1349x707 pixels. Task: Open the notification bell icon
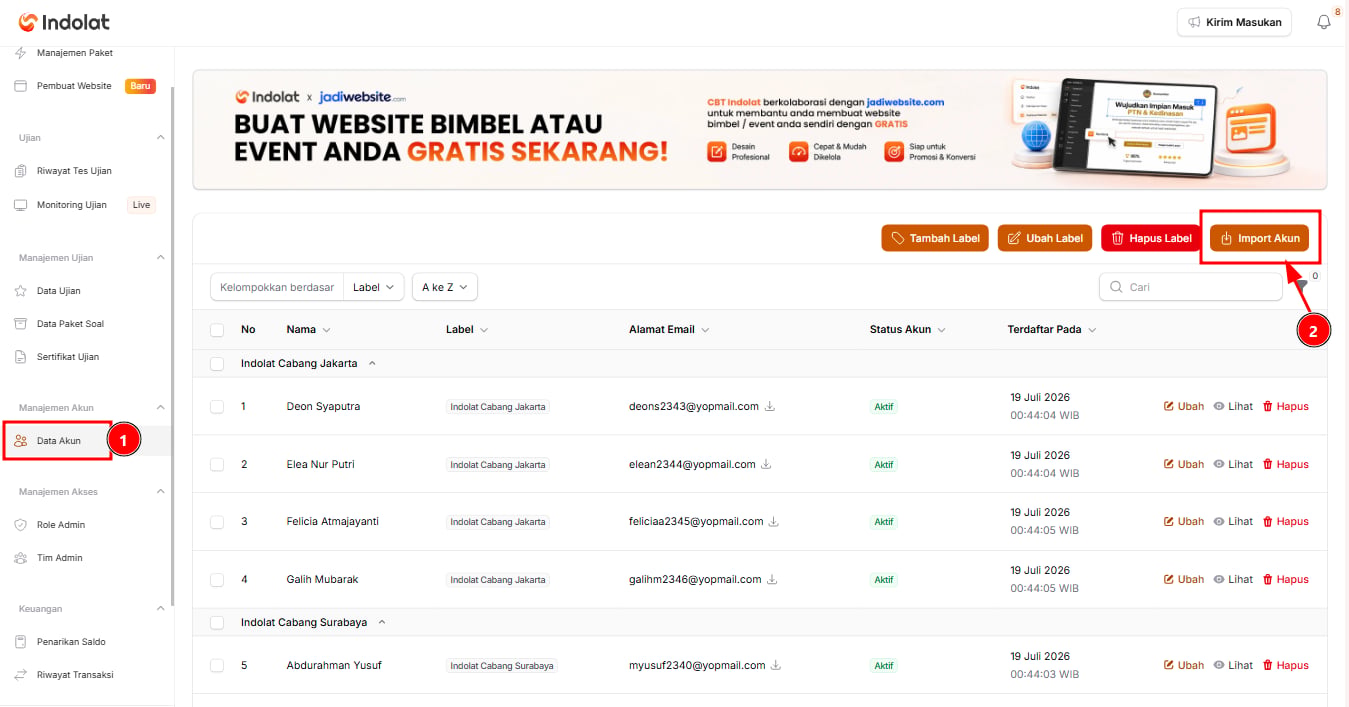click(x=1324, y=23)
